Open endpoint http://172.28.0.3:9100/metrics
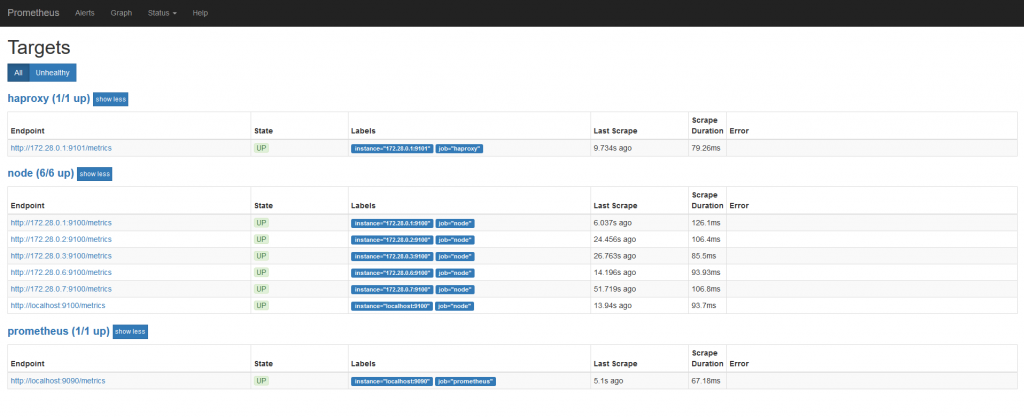1024x417 pixels. 61,256
